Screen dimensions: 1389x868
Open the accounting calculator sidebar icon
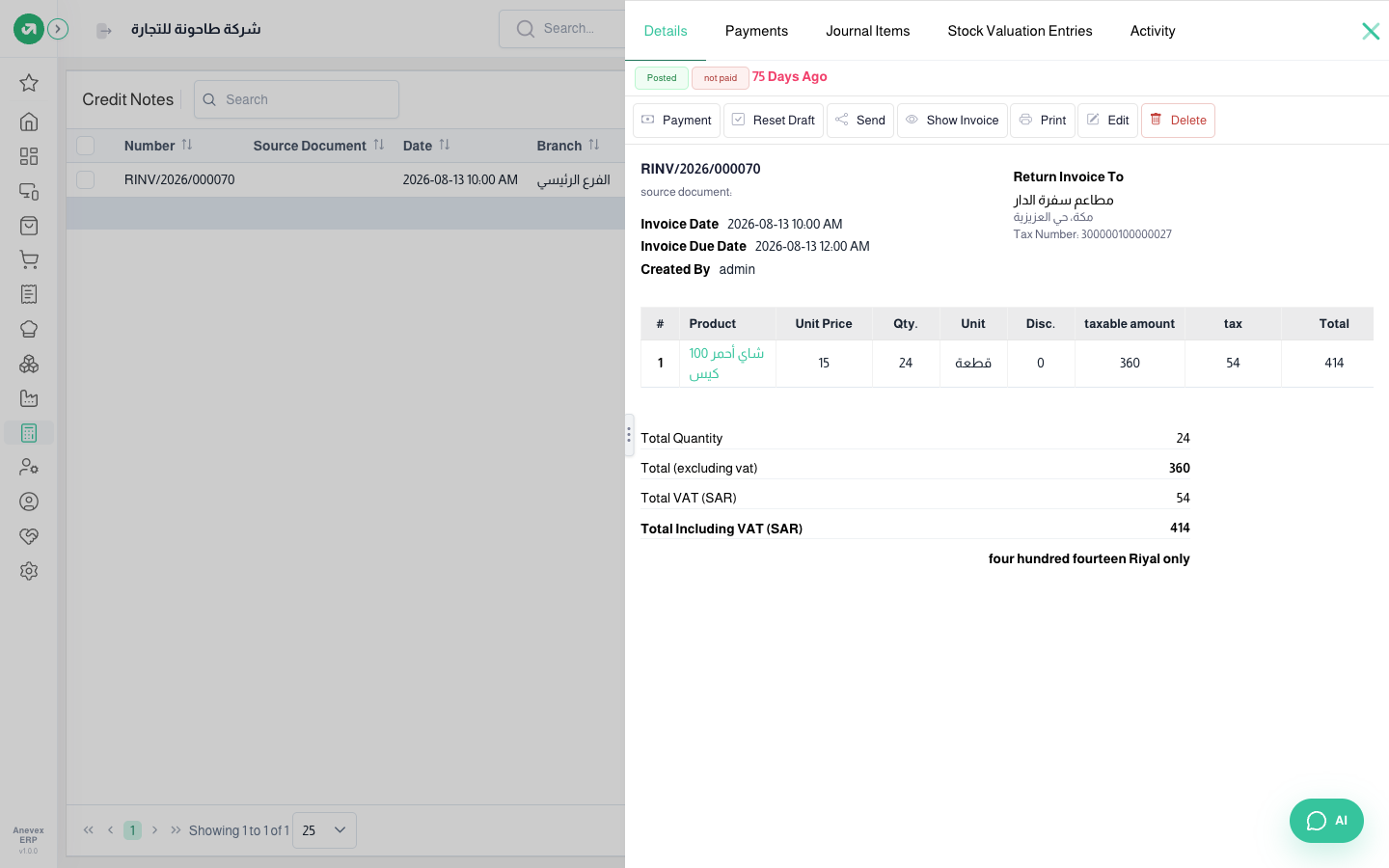point(29,433)
